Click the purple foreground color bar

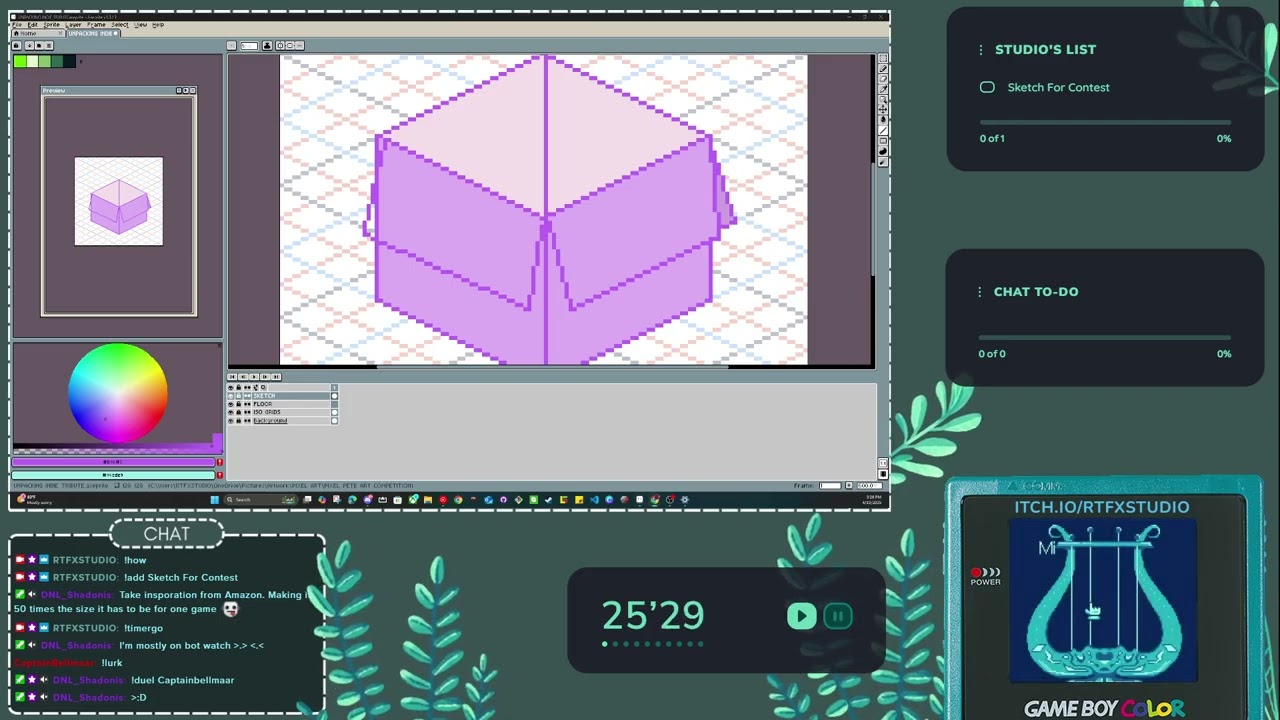click(x=113, y=462)
